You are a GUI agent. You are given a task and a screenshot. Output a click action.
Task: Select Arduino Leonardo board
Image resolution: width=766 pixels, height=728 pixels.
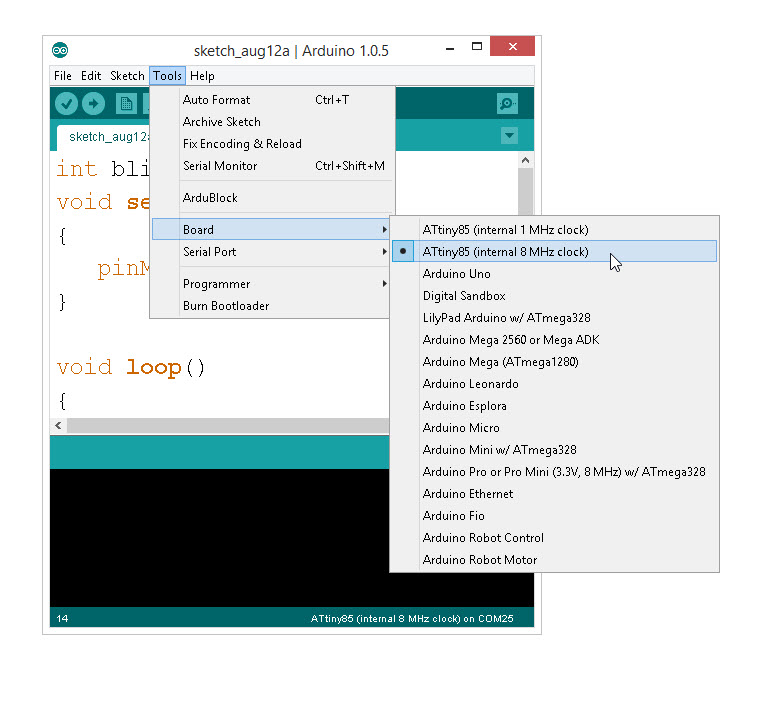click(x=554, y=384)
